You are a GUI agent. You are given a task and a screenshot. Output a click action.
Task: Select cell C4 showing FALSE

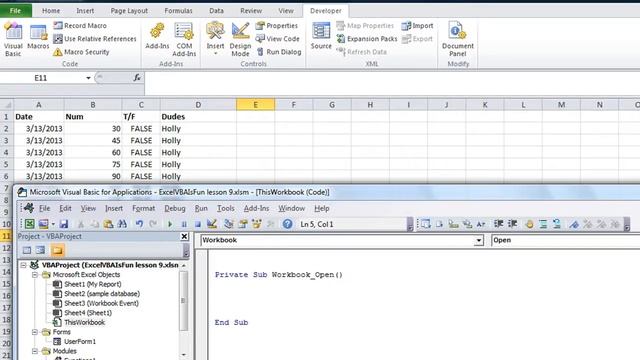pos(141,152)
